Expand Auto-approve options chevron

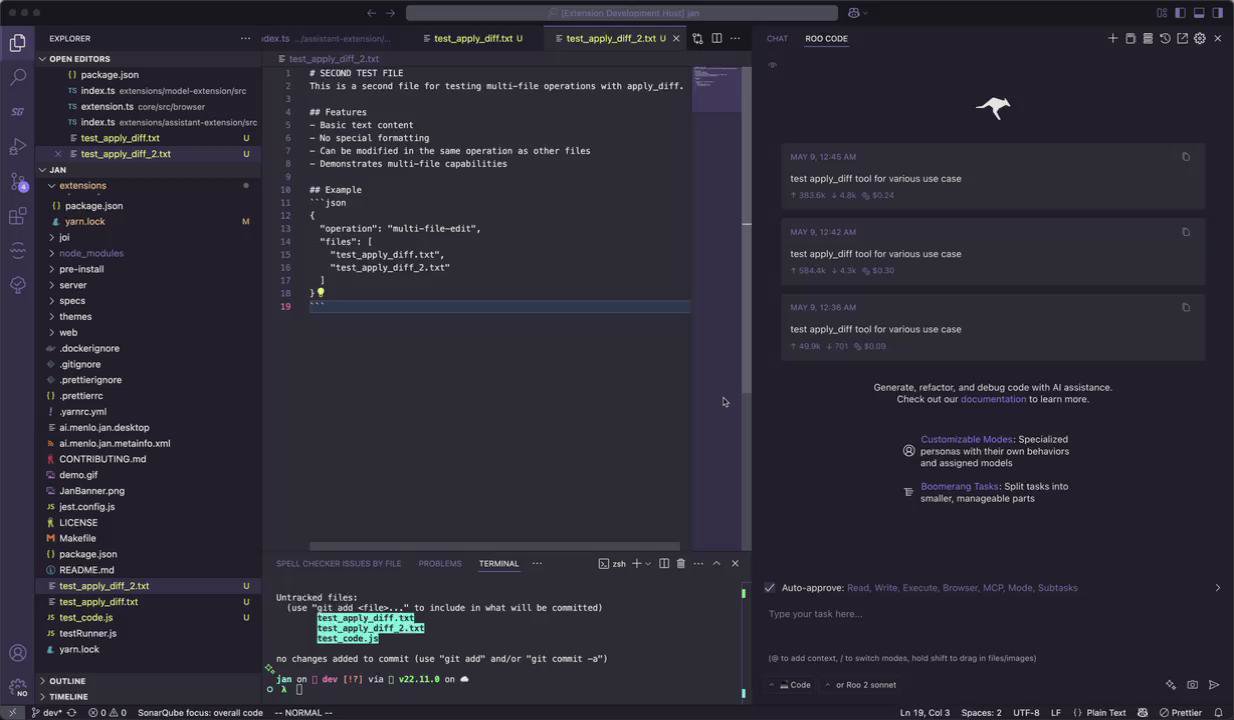1217,588
